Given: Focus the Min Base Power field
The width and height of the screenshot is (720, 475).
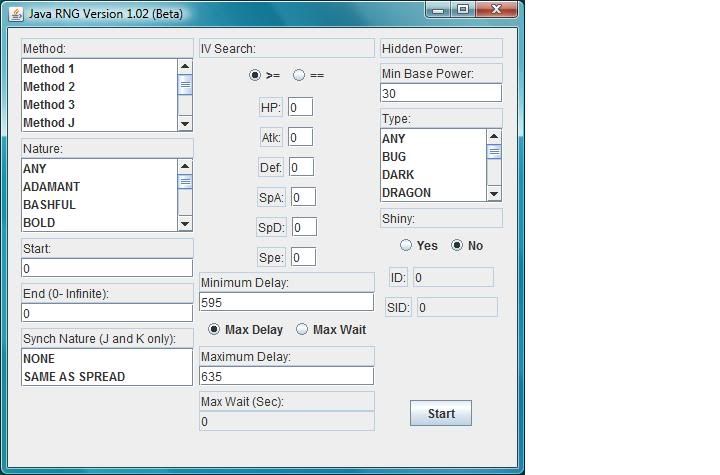Looking at the screenshot, I should (x=440, y=93).
